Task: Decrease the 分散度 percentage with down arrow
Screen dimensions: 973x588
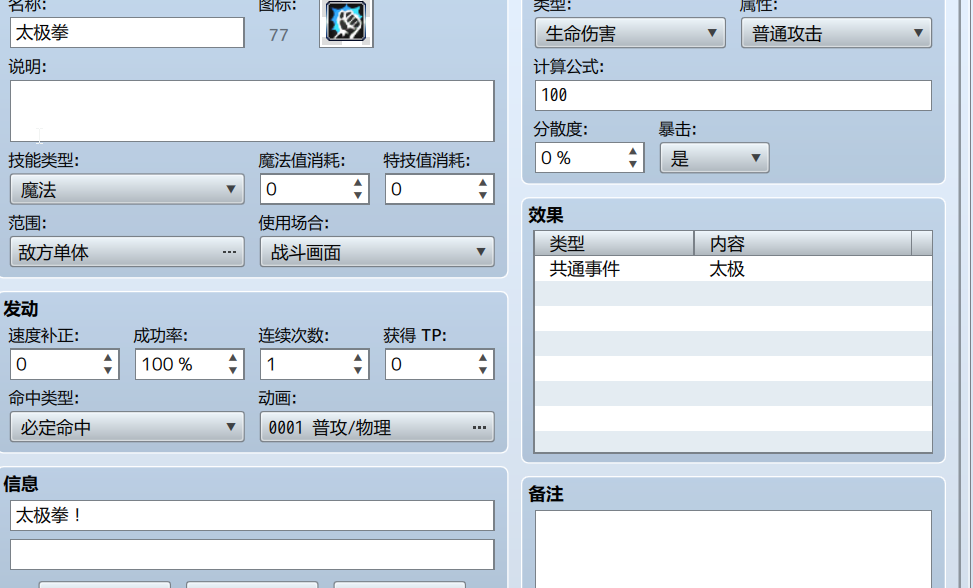Action: pos(632,164)
